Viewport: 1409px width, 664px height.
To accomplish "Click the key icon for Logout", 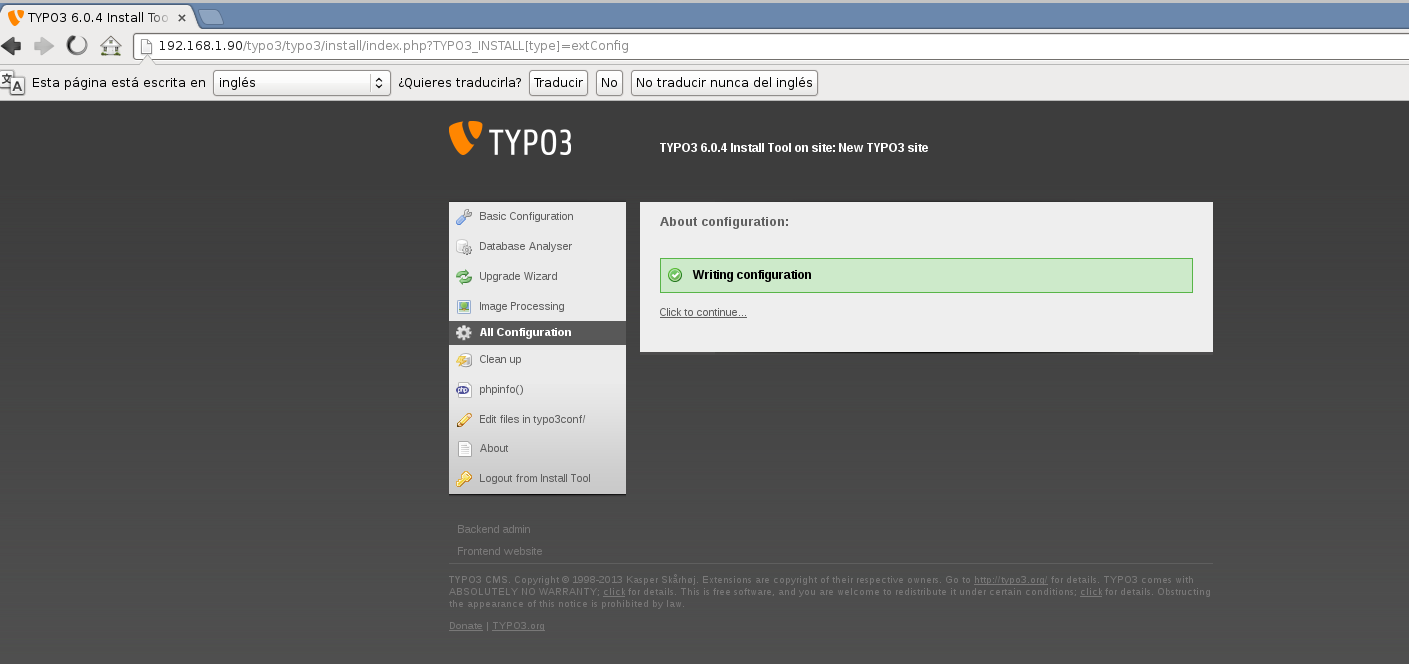I will click(x=464, y=479).
